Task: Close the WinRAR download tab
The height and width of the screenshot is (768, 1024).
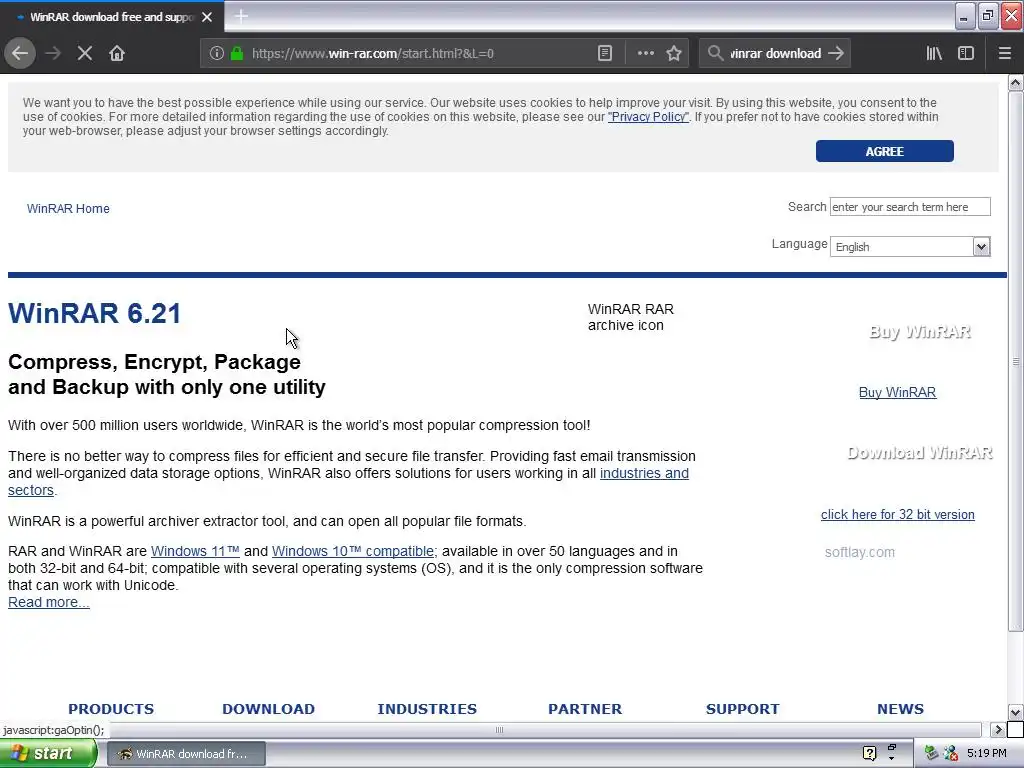Action: click(207, 17)
